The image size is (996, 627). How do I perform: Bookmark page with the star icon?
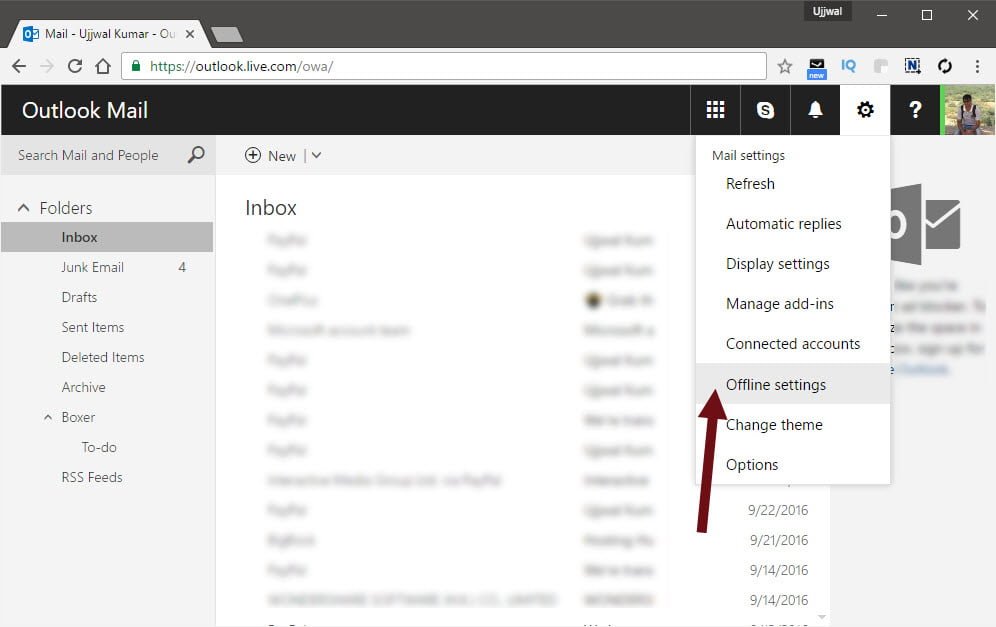(x=785, y=66)
